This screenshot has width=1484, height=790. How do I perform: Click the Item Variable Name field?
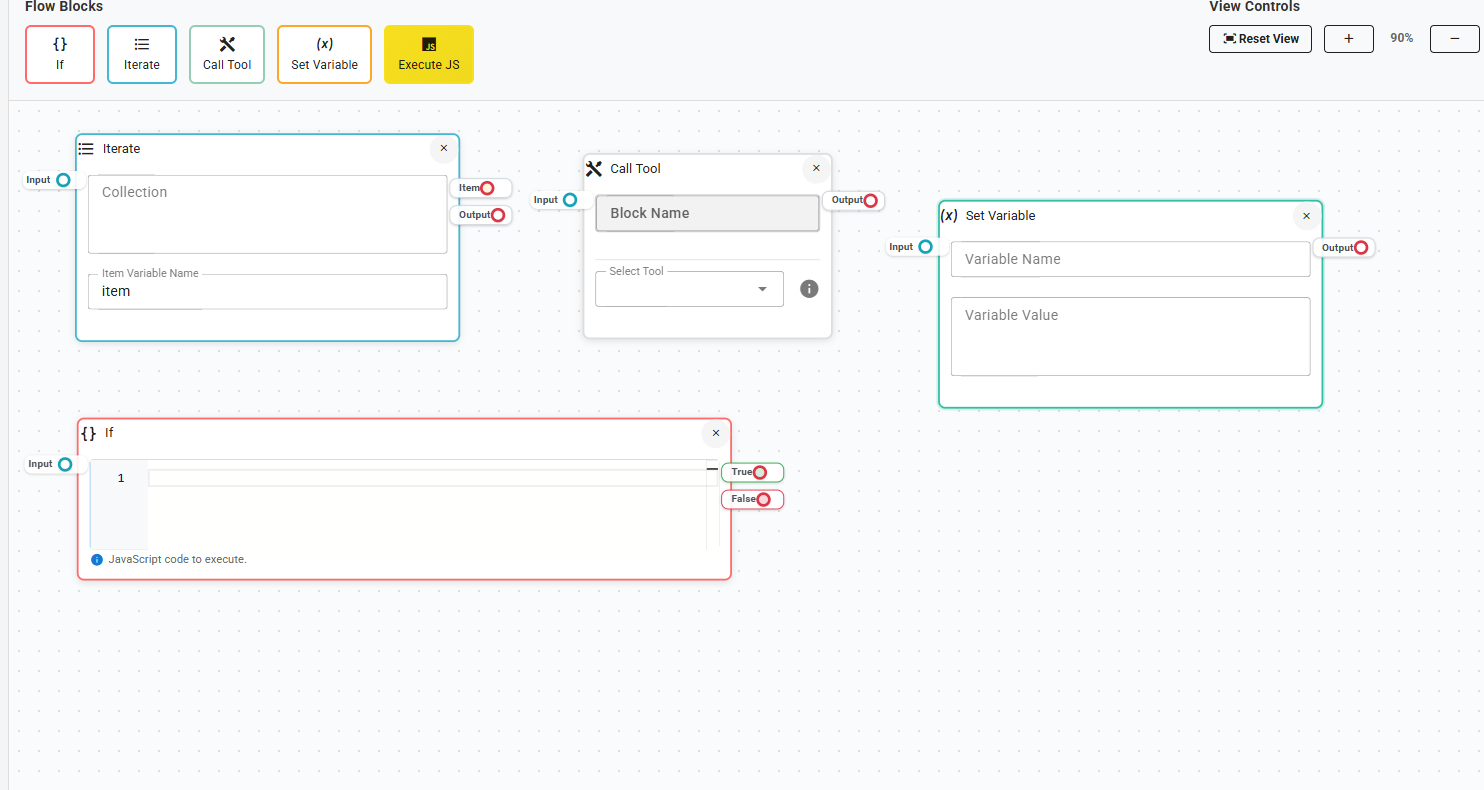tap(268, 292)
